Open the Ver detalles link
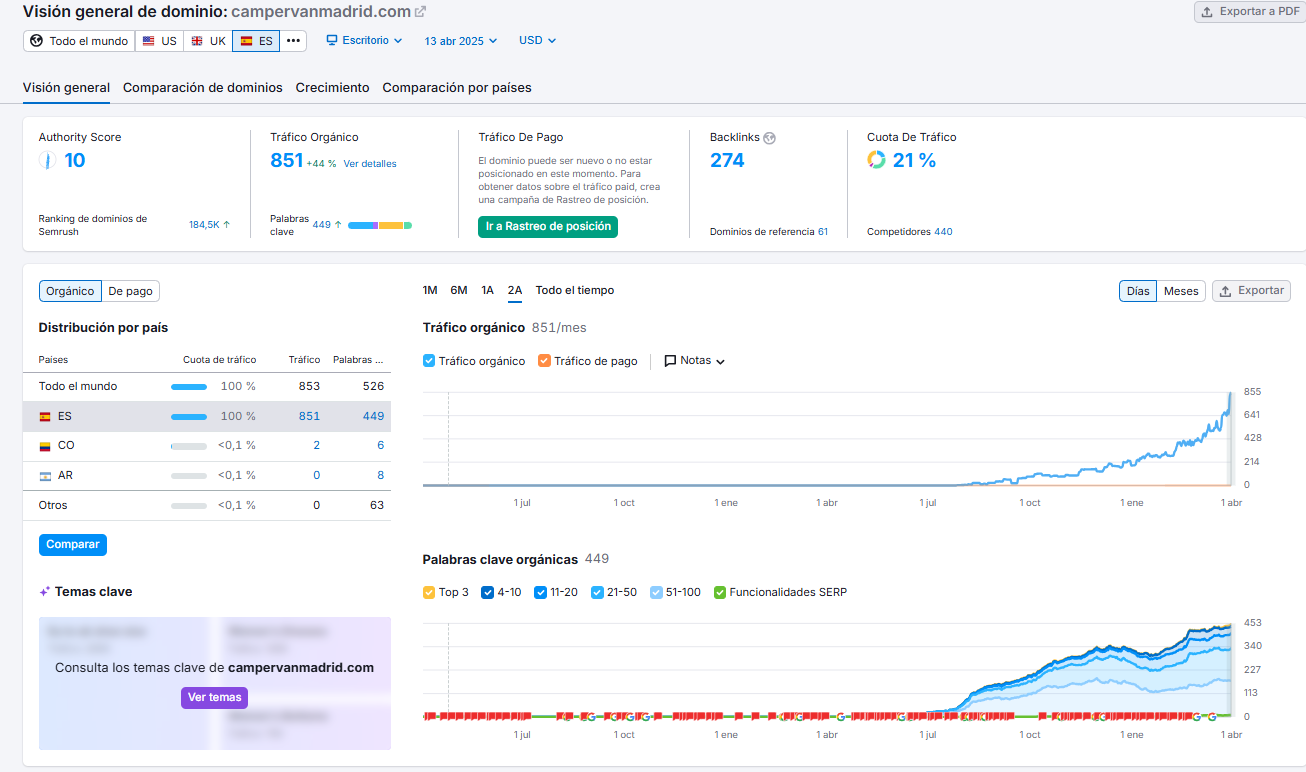Screen dimensions: 1306x772 pos(369,164)
